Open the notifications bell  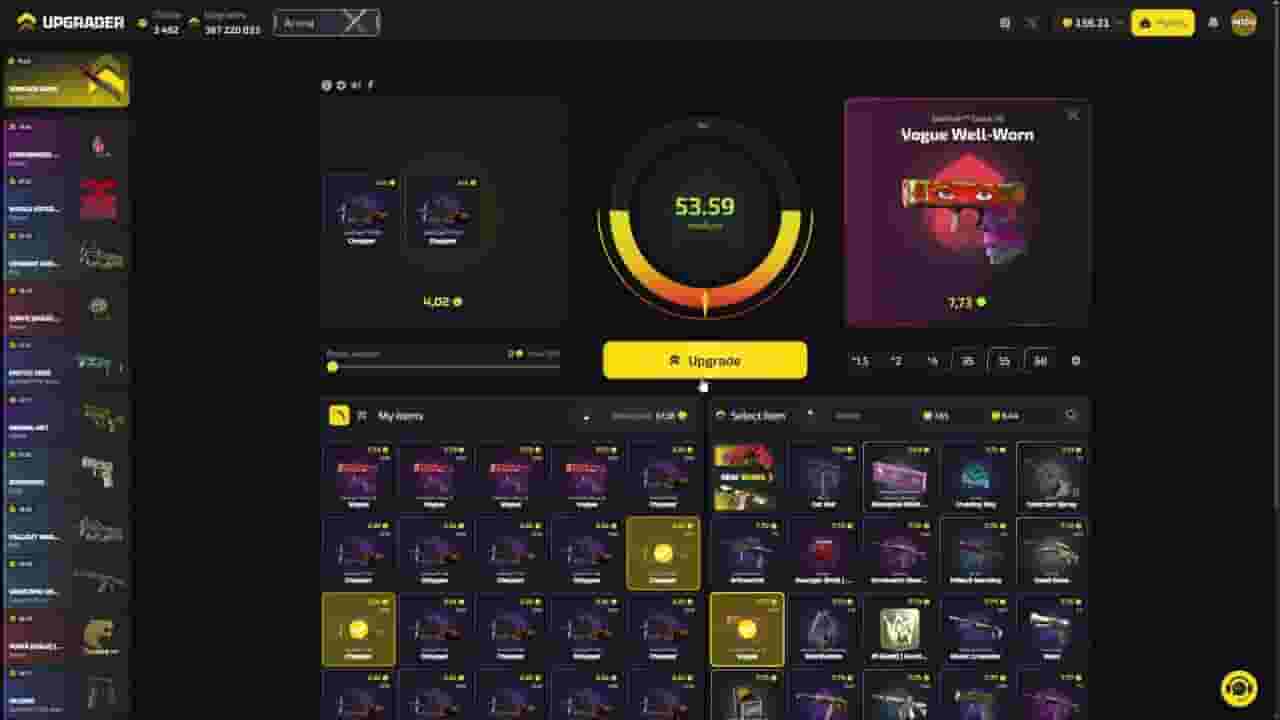pos(1213,22)
